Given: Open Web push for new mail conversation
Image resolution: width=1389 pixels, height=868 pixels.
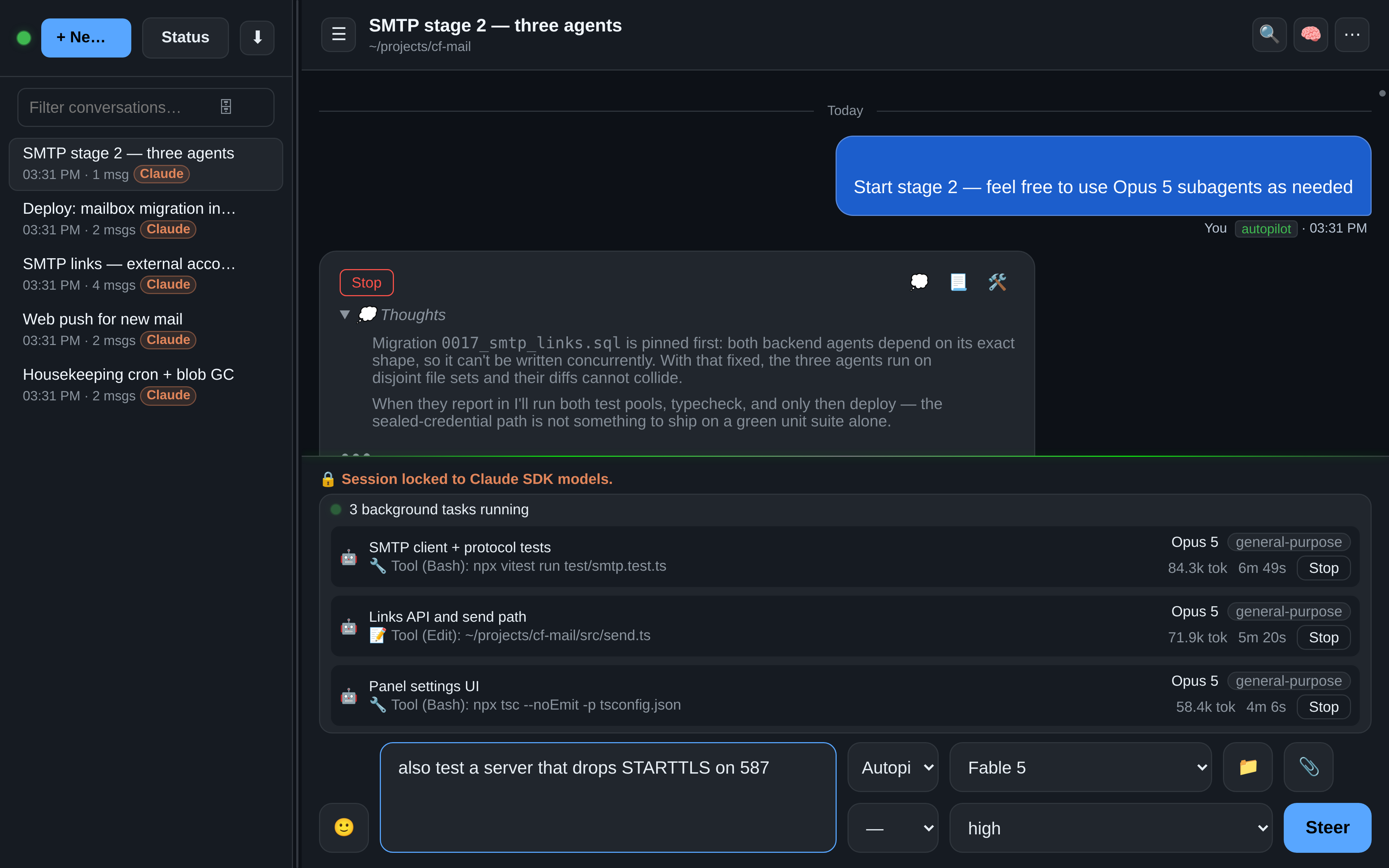Looking at the screenshot, I should pos(146,329).
